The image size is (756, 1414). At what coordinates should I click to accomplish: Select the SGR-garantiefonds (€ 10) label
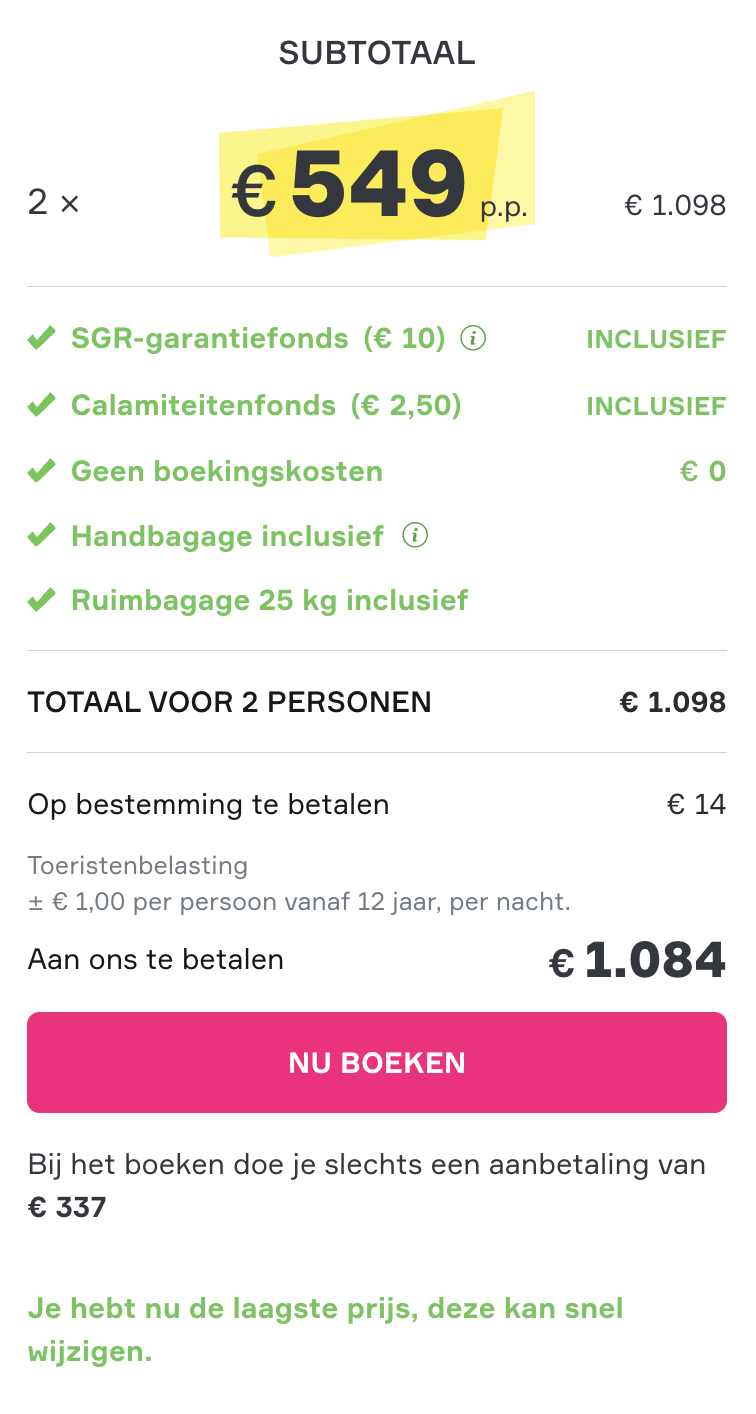click(257, 339)
